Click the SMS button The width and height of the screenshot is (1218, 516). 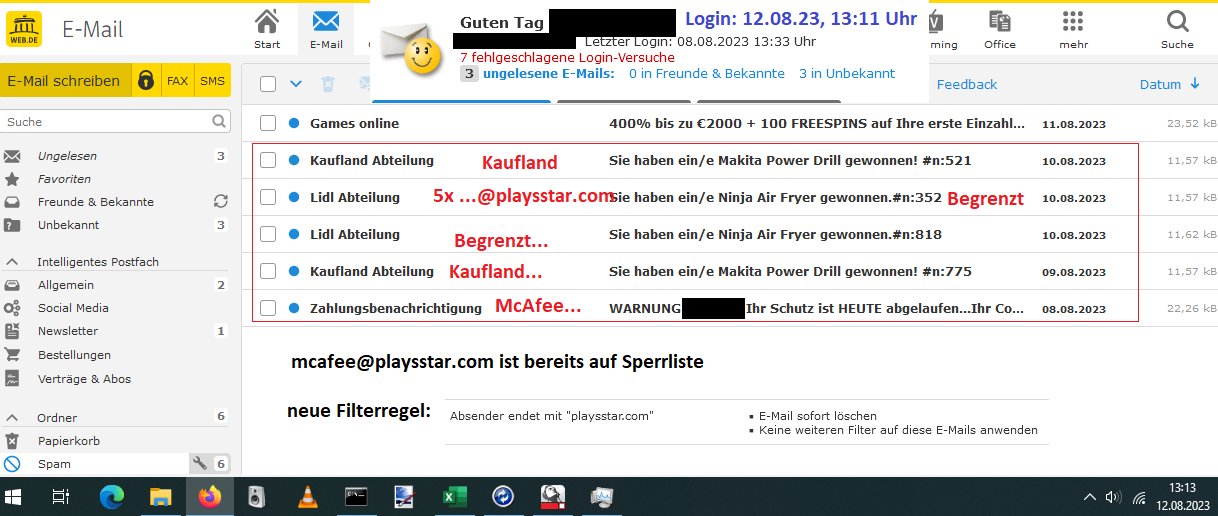click(x=212, y=81)
